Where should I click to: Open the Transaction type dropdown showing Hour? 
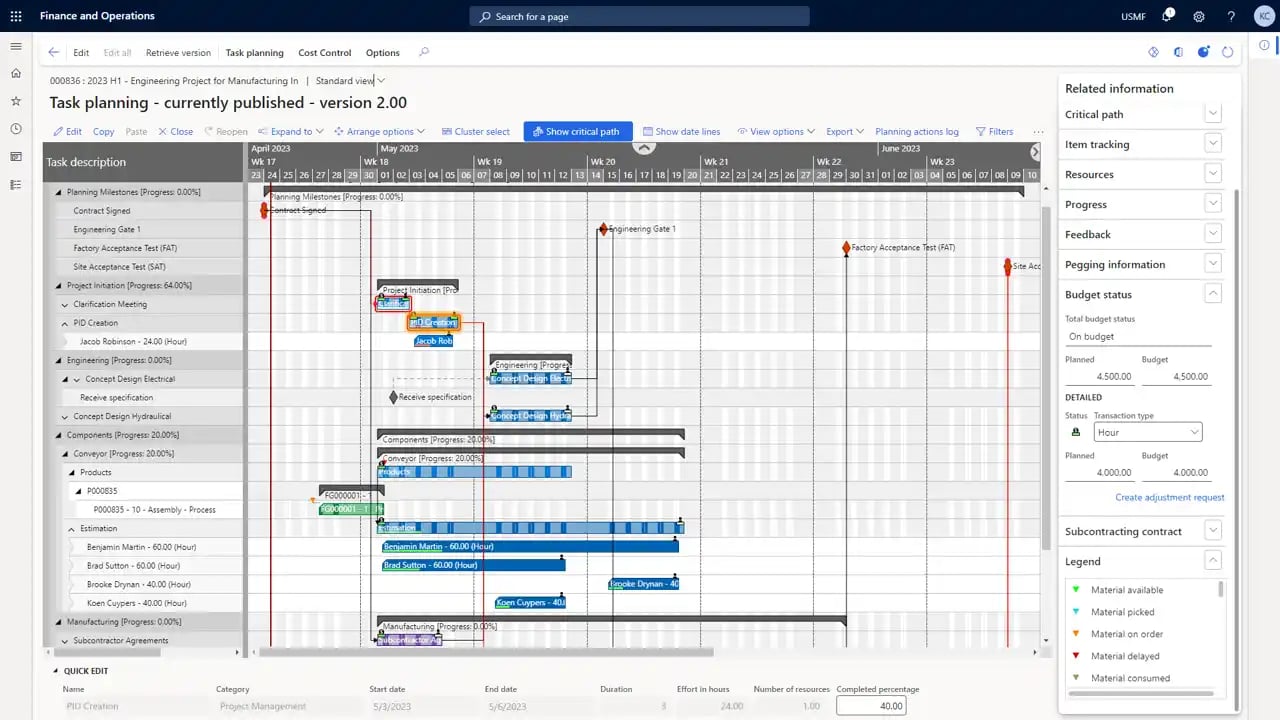click(x=1146, y=431)
